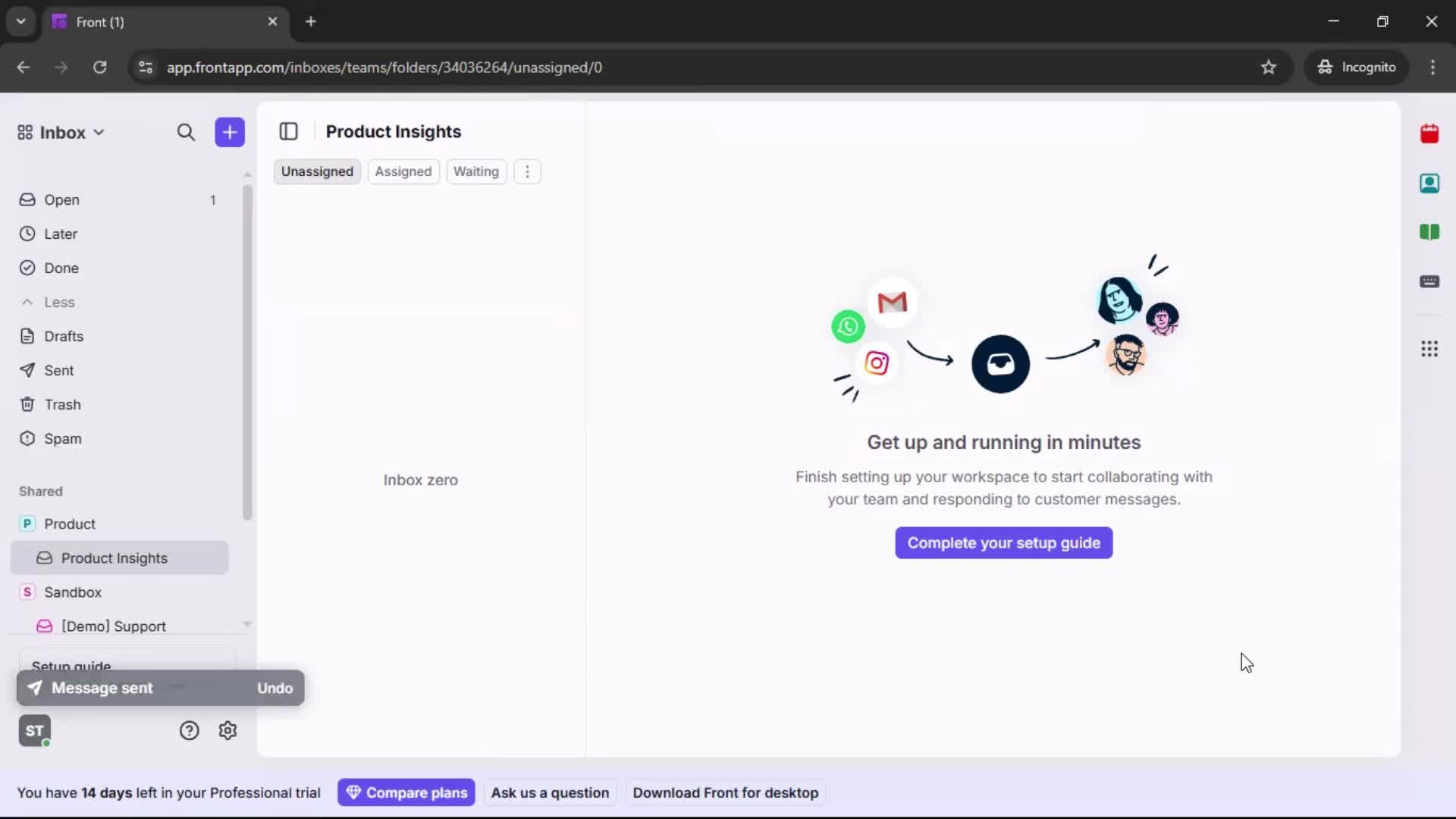Select the Sent folder

[x=59, y=370]
